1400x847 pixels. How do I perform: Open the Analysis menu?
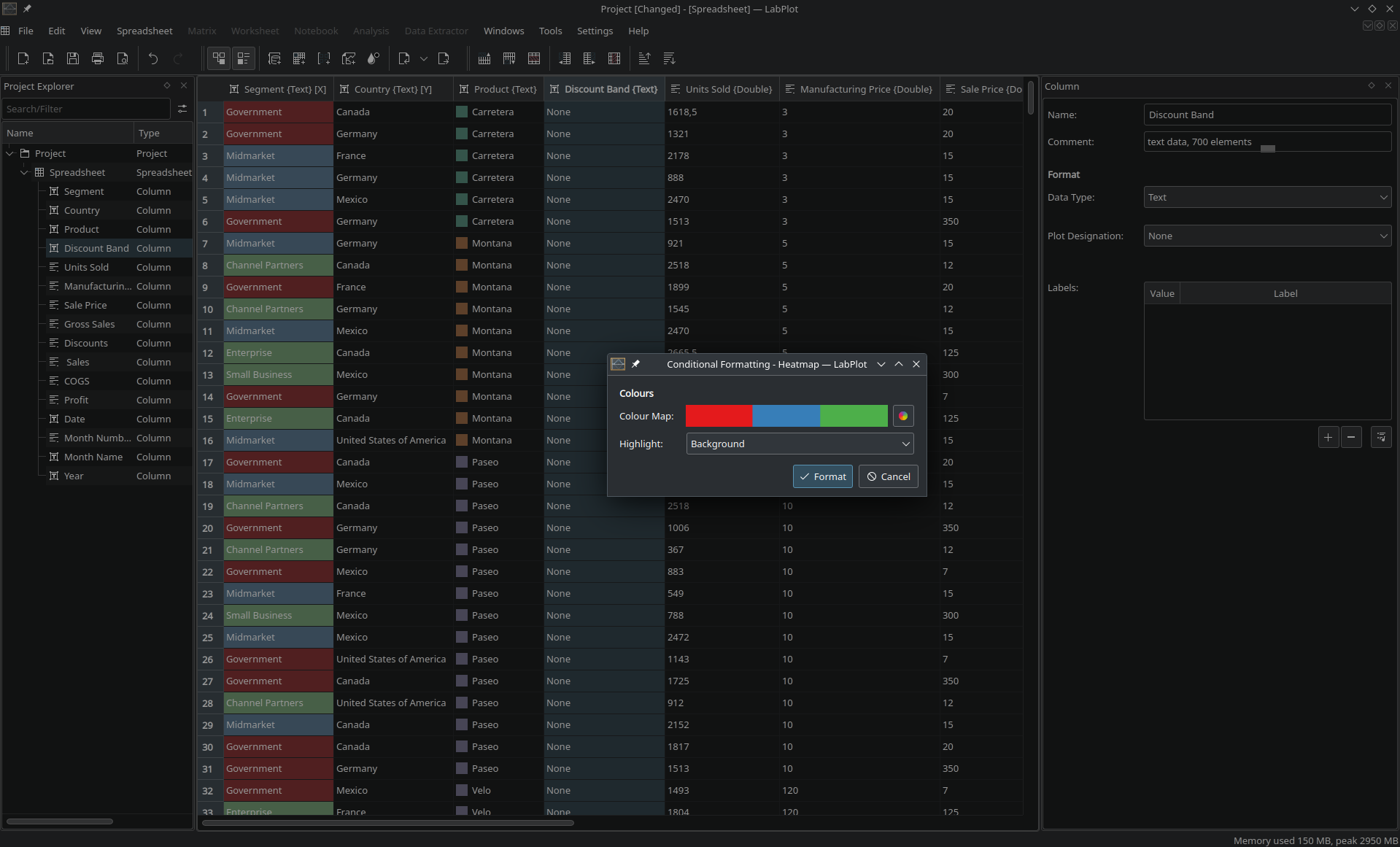[x=371, y=31]
